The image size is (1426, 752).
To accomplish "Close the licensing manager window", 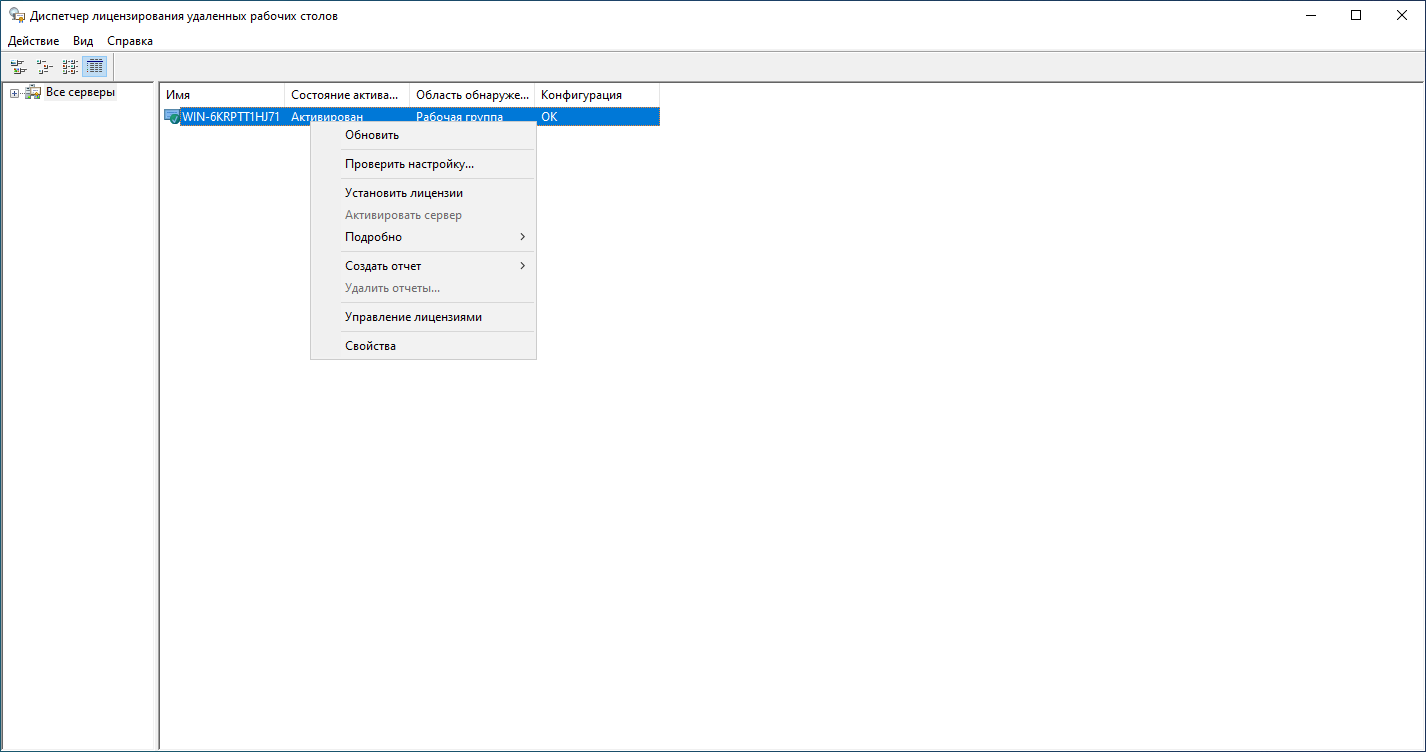I will click(x=1402, y=16).
